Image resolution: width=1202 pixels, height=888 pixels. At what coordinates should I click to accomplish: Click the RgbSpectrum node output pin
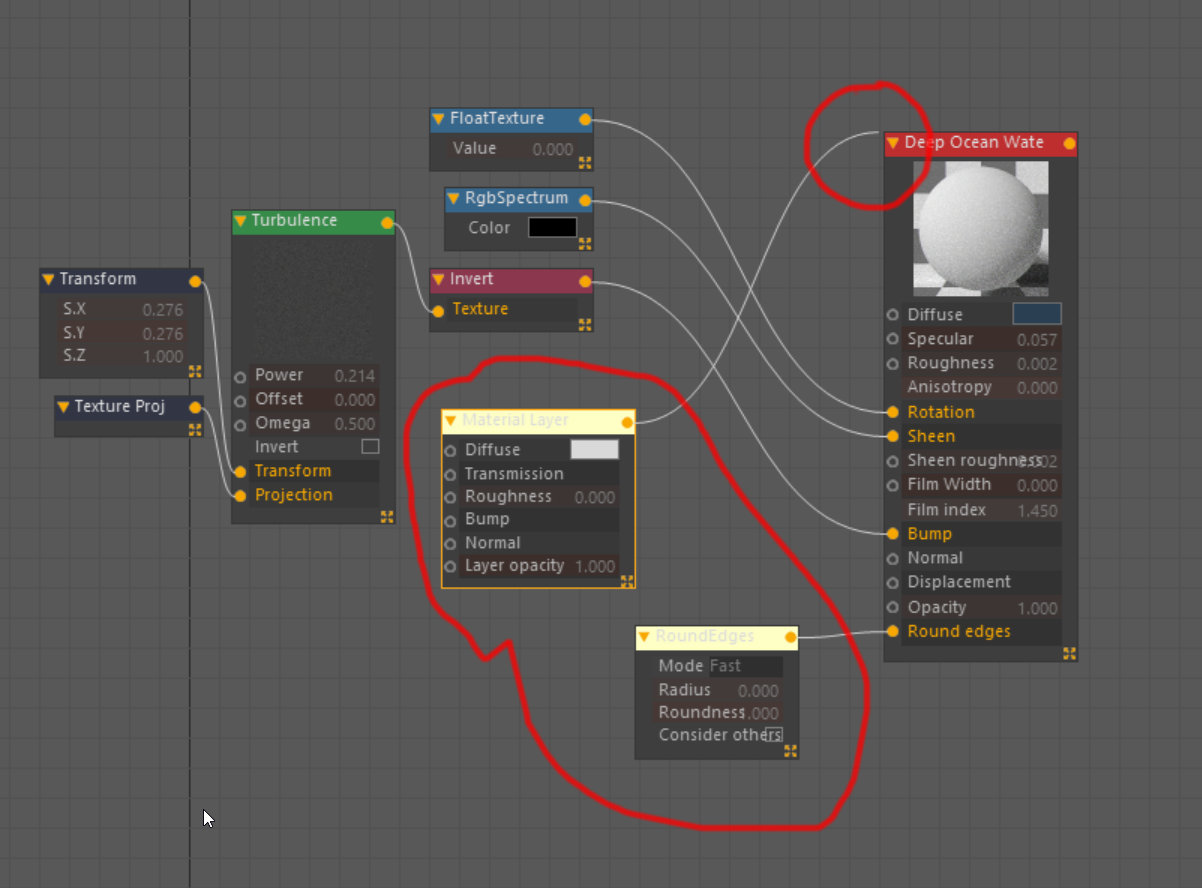pyautogui.click(x=585, y=200)
